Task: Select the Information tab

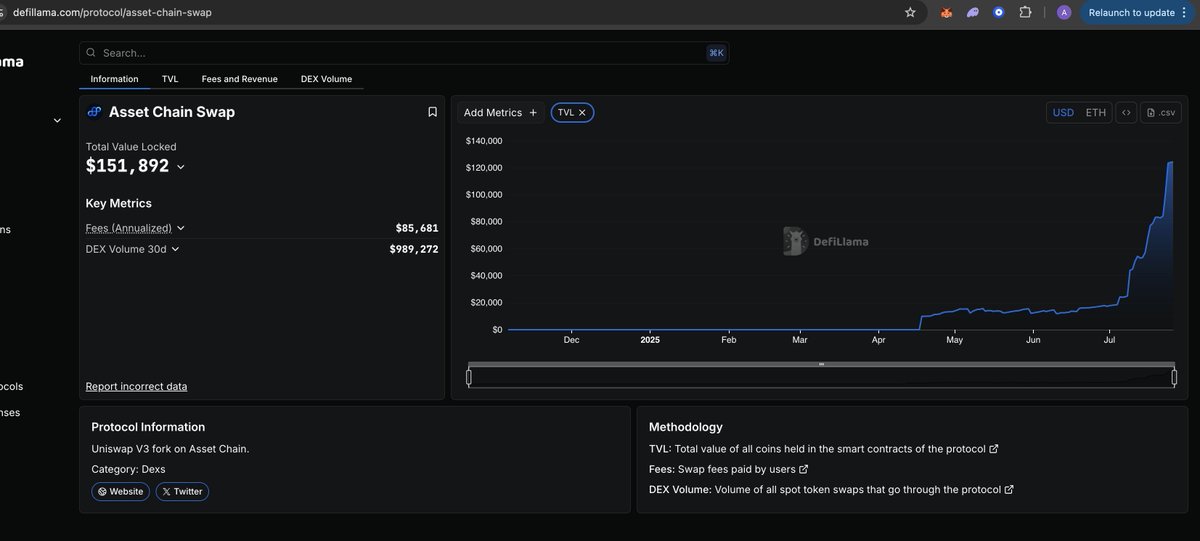Action: pyautogui.click(x=114, y=79)
